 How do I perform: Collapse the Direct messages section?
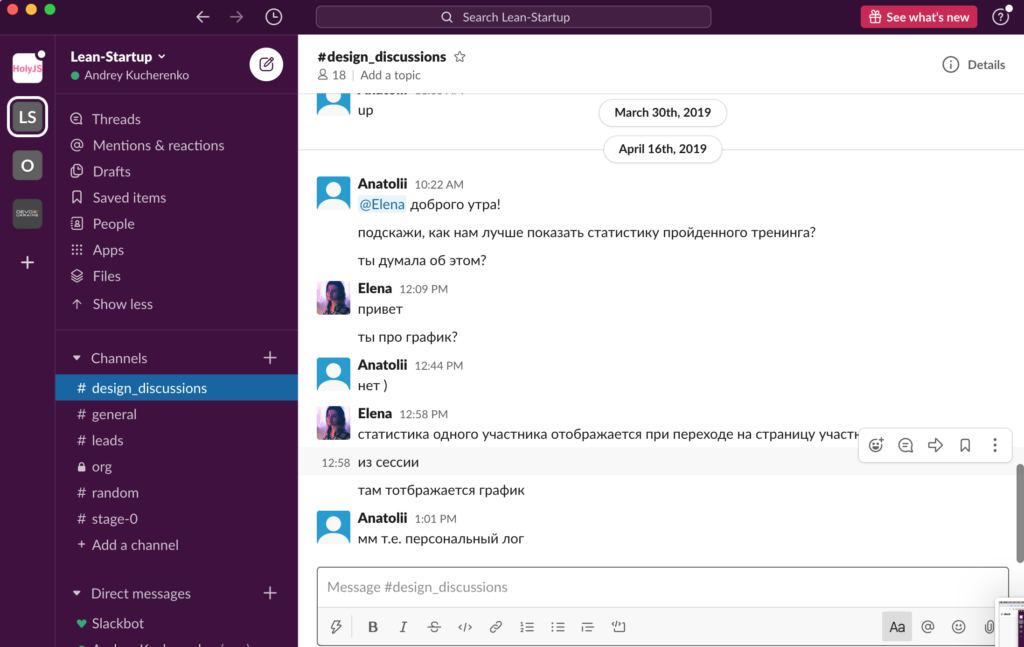76,593
